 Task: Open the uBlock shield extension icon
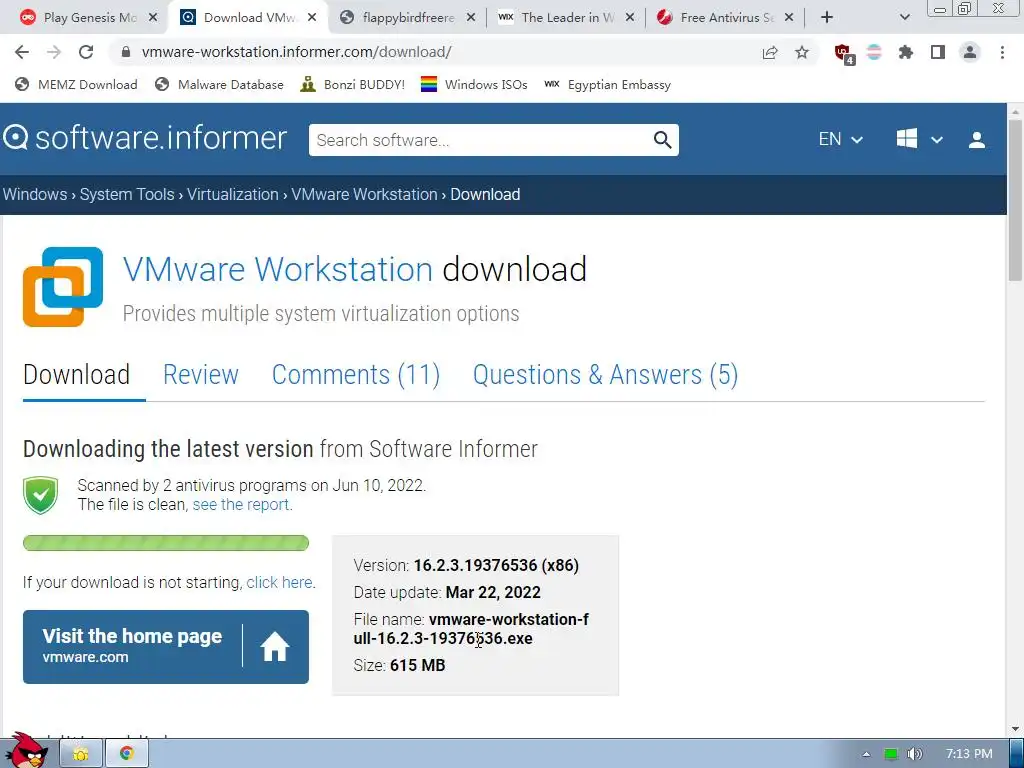(844, 54)
